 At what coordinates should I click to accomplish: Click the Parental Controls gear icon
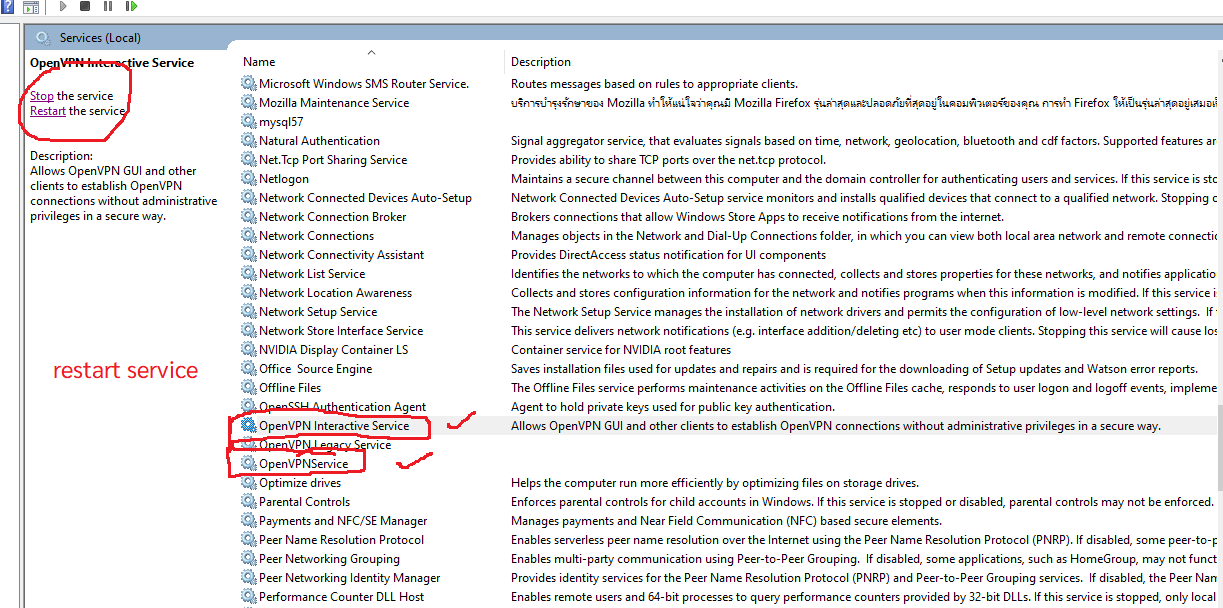click(x=249, y=502)
